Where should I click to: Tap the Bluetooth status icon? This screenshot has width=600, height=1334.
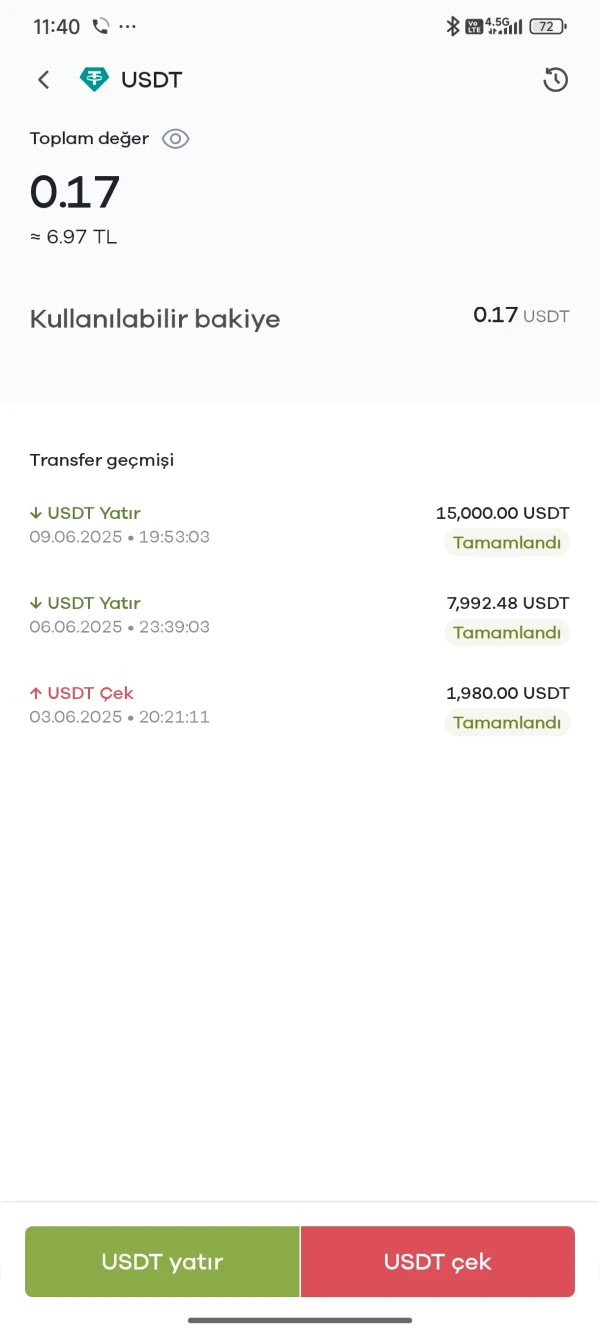tap(452, 27)
